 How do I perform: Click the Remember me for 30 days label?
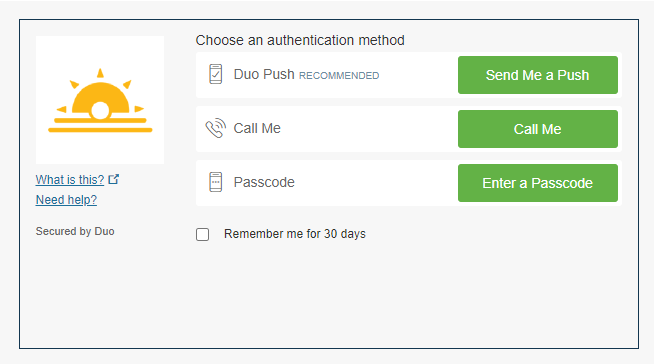[x=295, y=234]
